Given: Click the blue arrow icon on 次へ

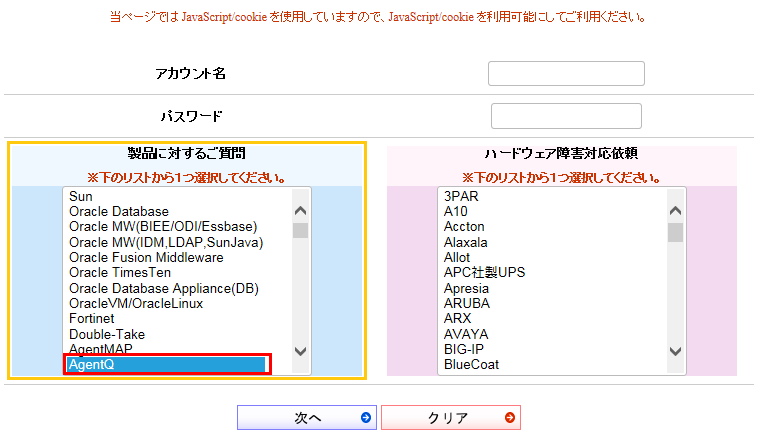Looking at the screenshot, I should point(366,418).
